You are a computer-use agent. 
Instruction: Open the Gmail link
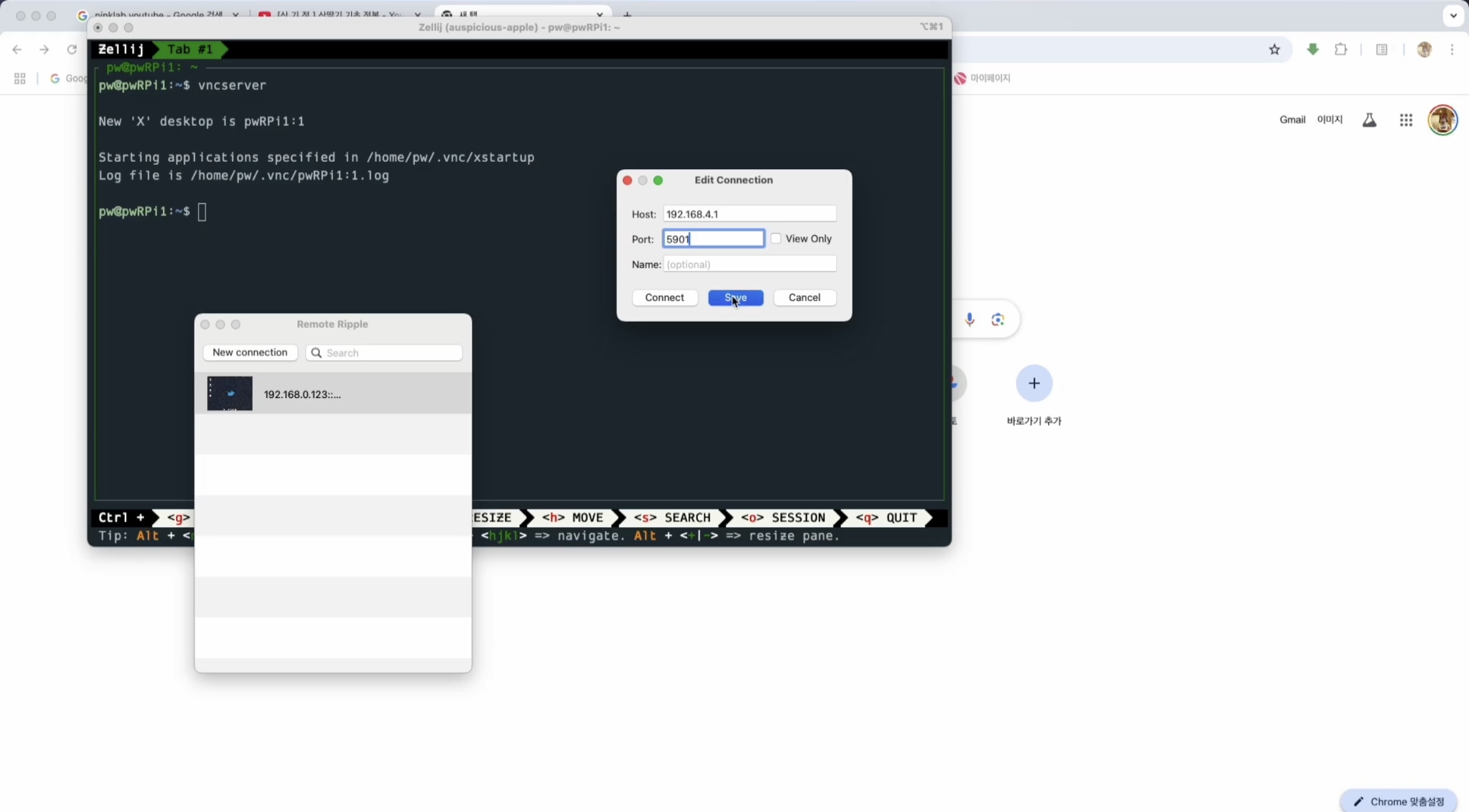point(1292,120)
